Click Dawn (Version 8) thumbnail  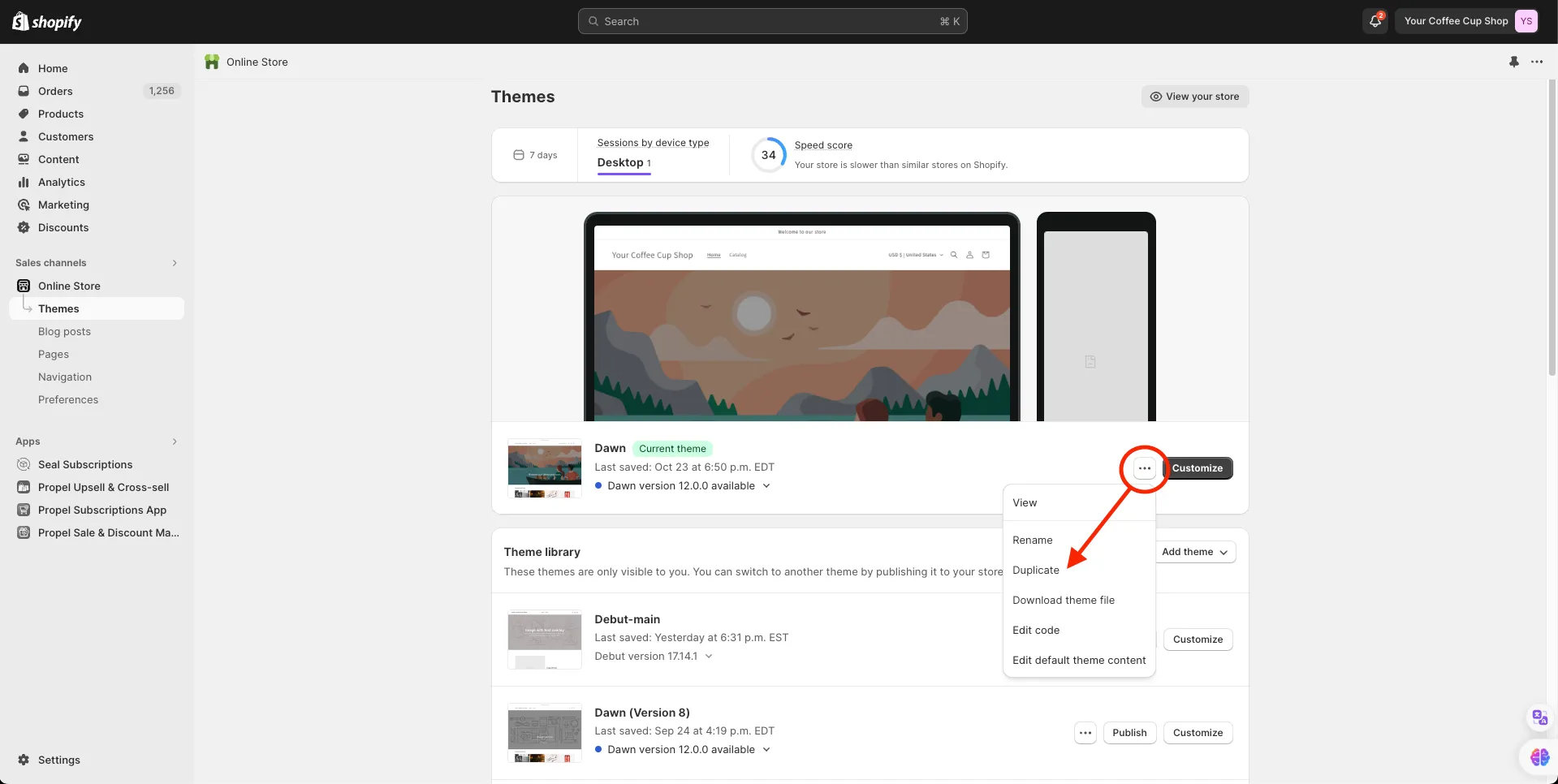click(x=544, y=733)
